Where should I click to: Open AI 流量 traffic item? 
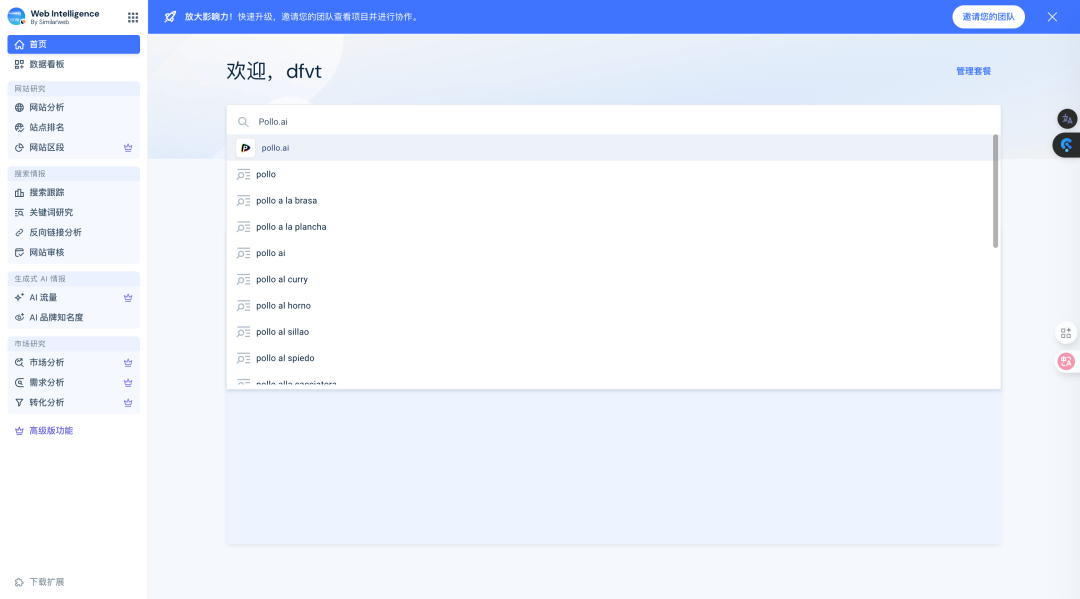pyautogui.click(x=74, y=297)
